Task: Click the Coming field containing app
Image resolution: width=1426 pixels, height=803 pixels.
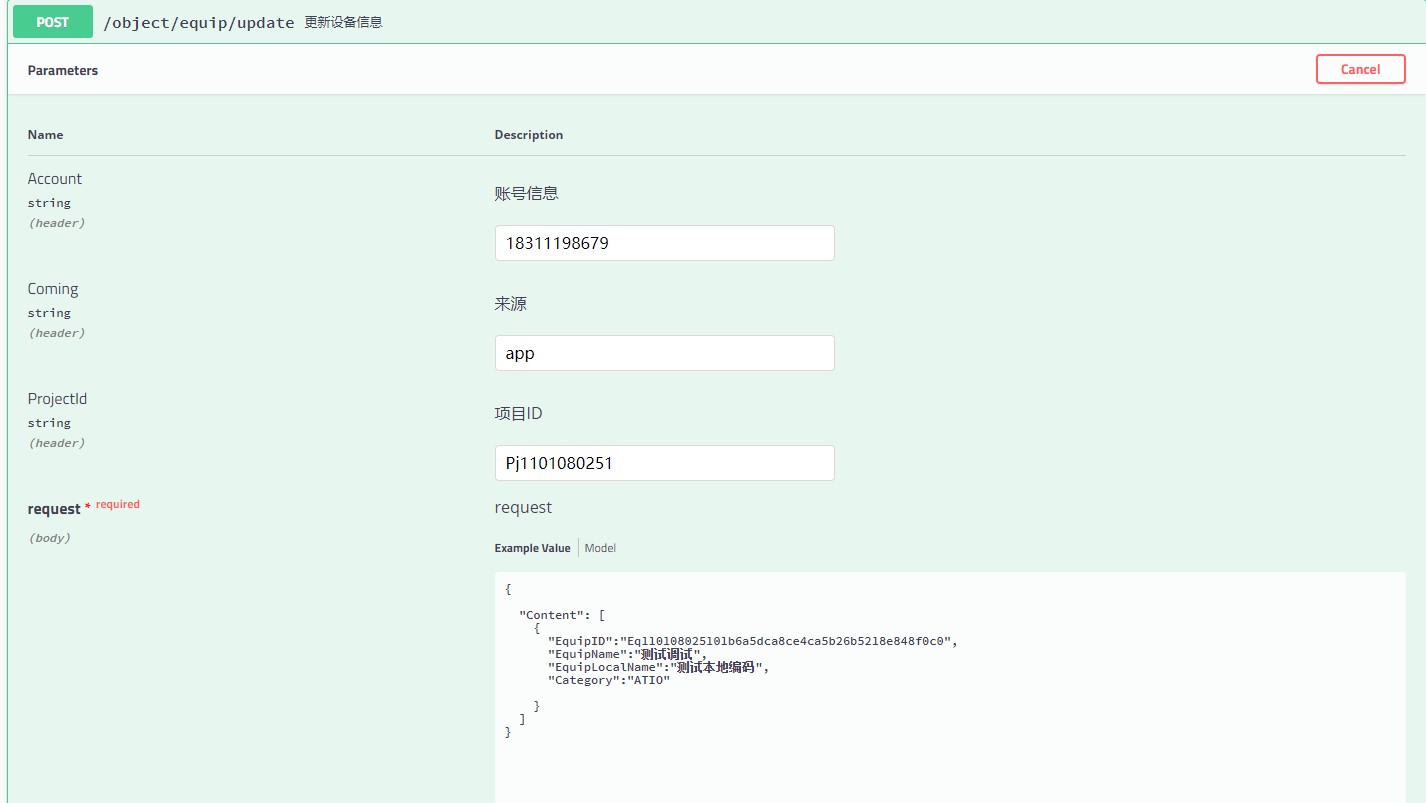Action: click(664, 353)
